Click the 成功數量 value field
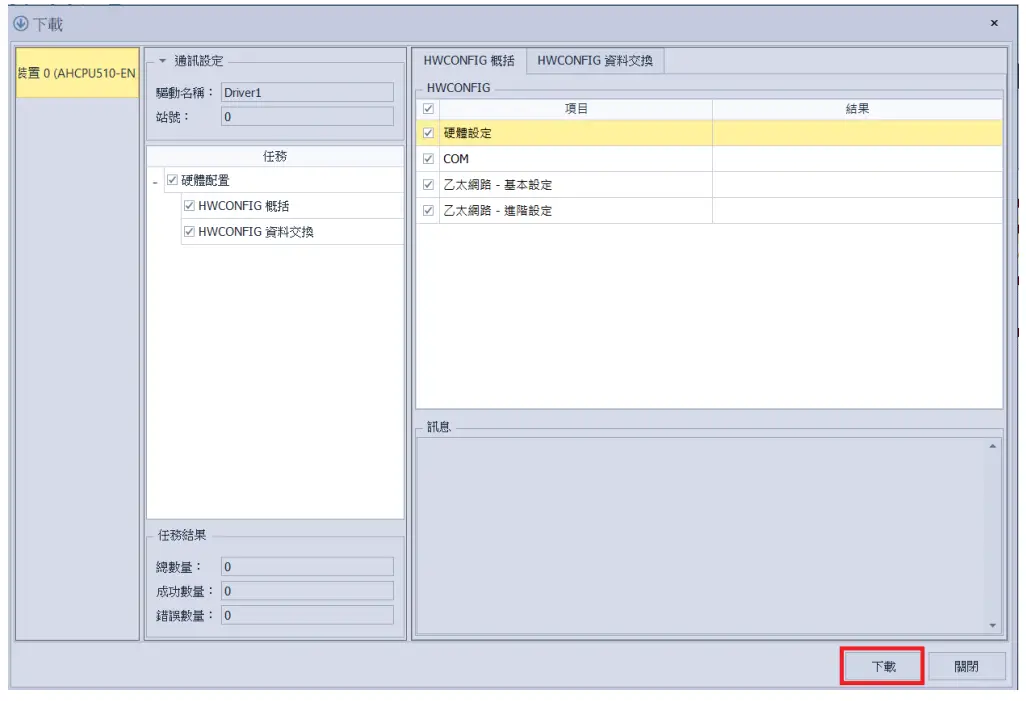 pyautogui.click(x=308, y=591)
